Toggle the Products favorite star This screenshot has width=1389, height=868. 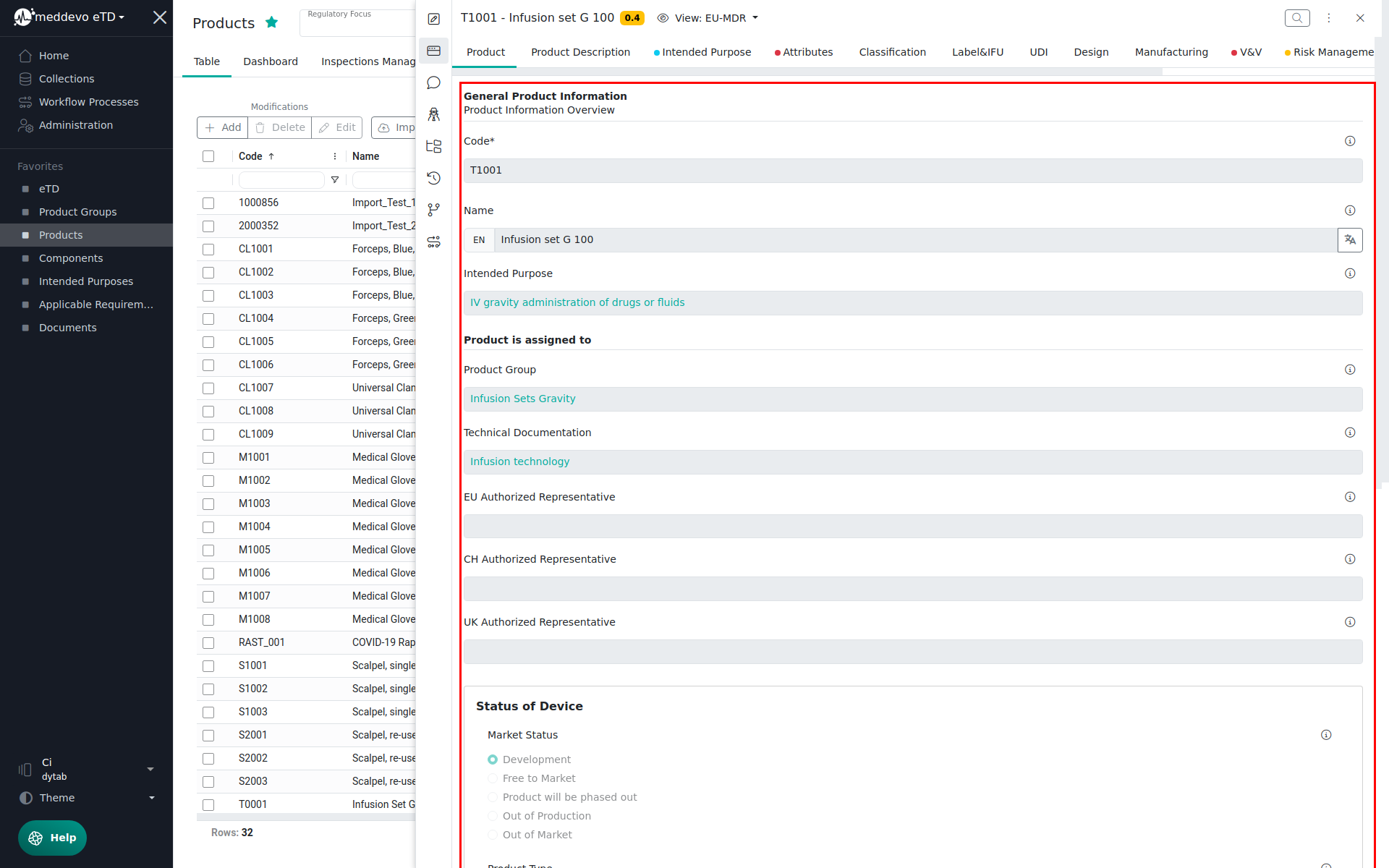(272, 22)
